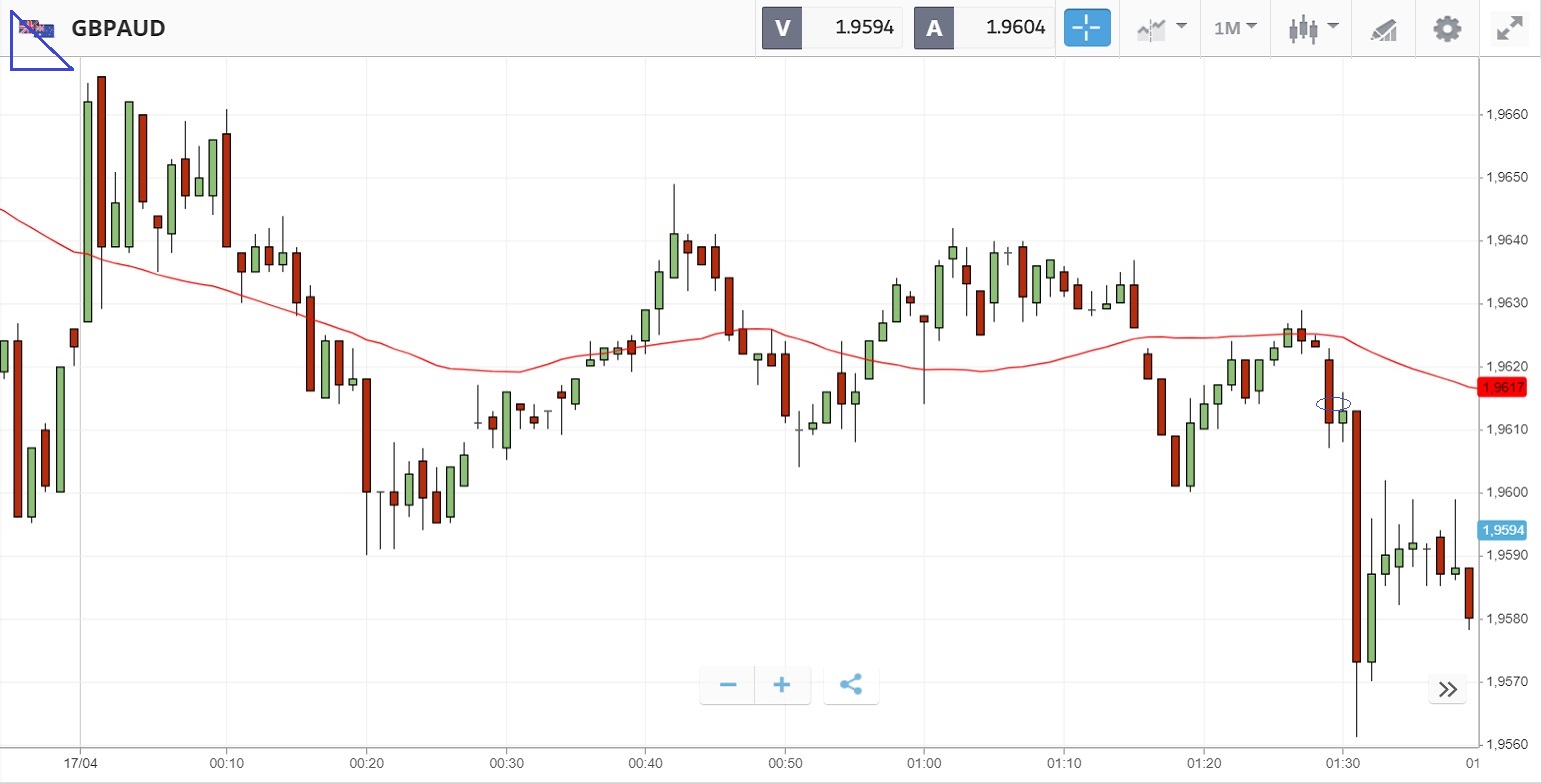Open chart settings gear

[1447, 28]
